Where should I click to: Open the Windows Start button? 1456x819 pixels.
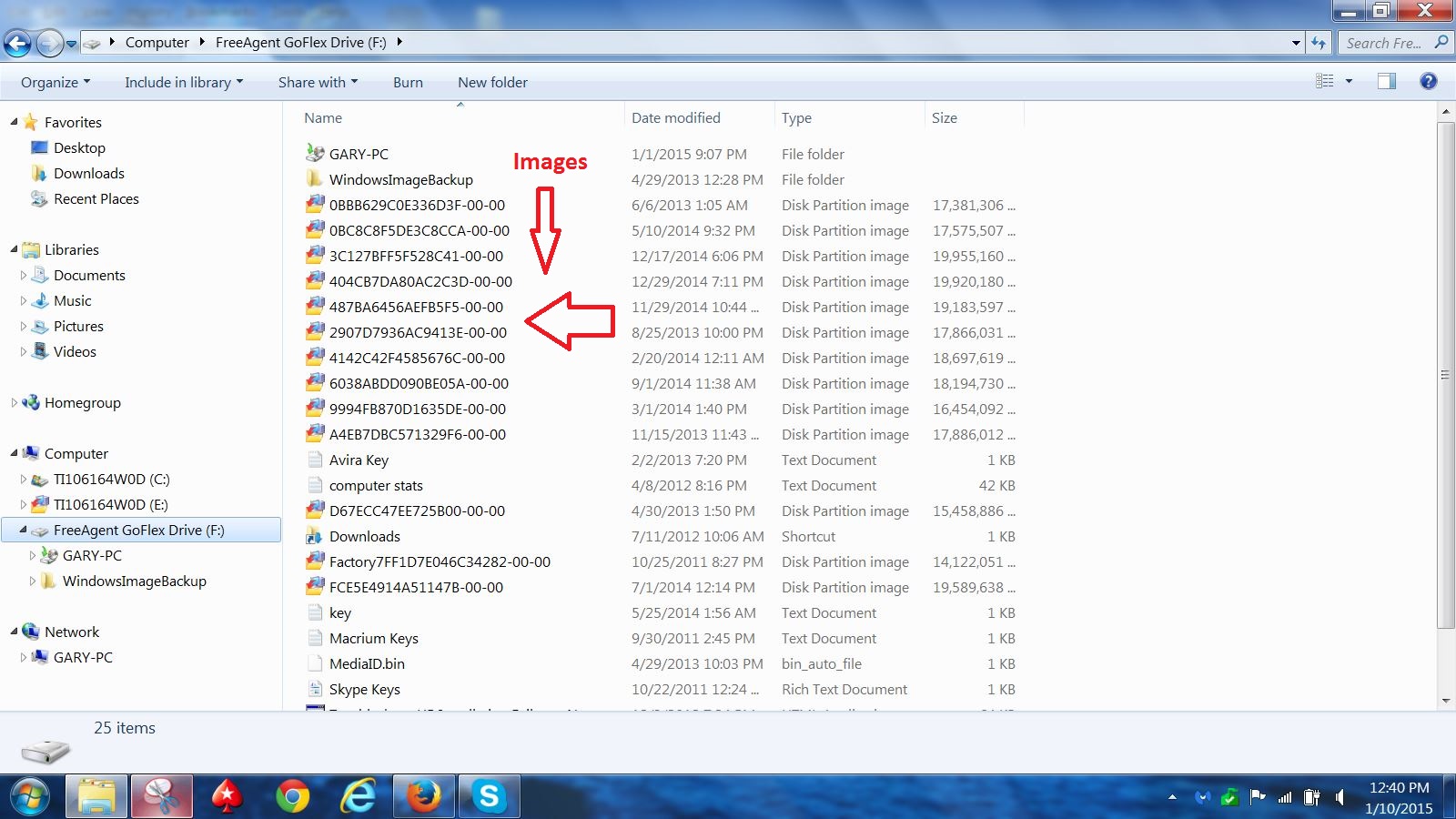pyautogui.click(x=30, y=797)
